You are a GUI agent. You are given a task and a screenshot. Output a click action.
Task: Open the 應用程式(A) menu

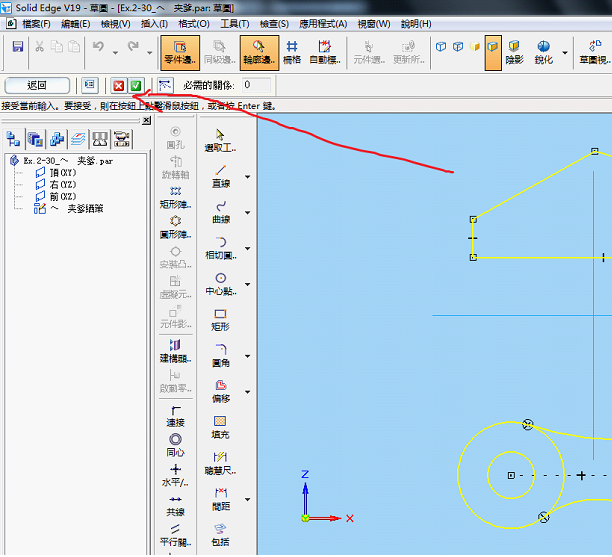(323, 24)
